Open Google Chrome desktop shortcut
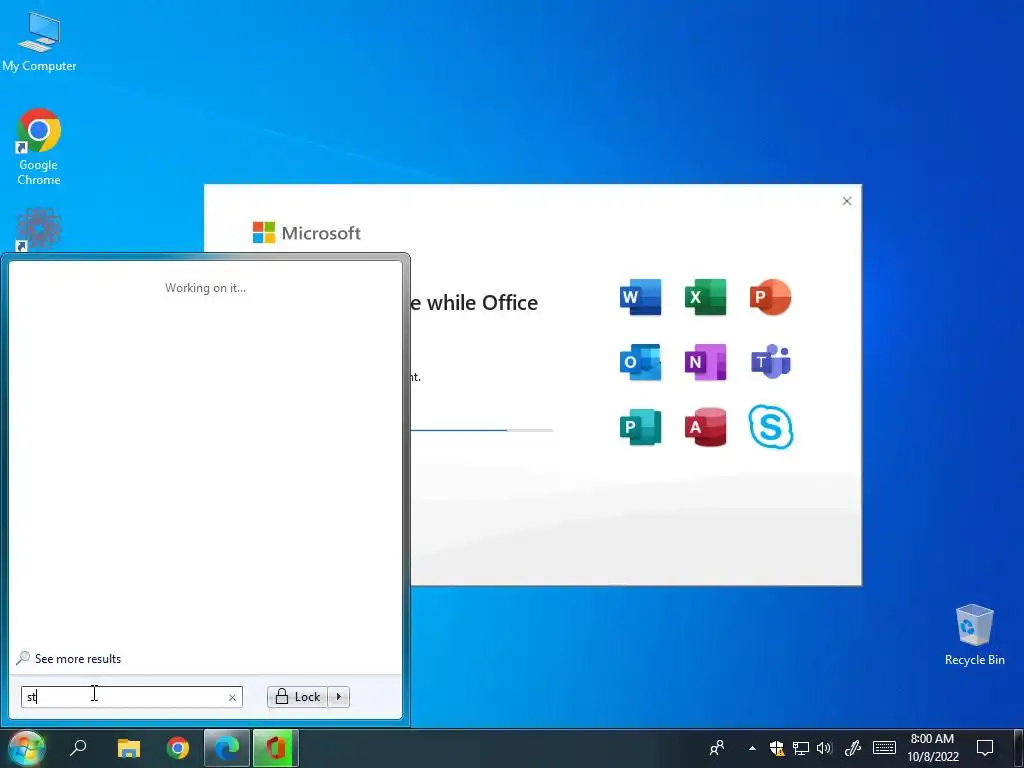This screenshot has width=1024, height=768. 39,147
